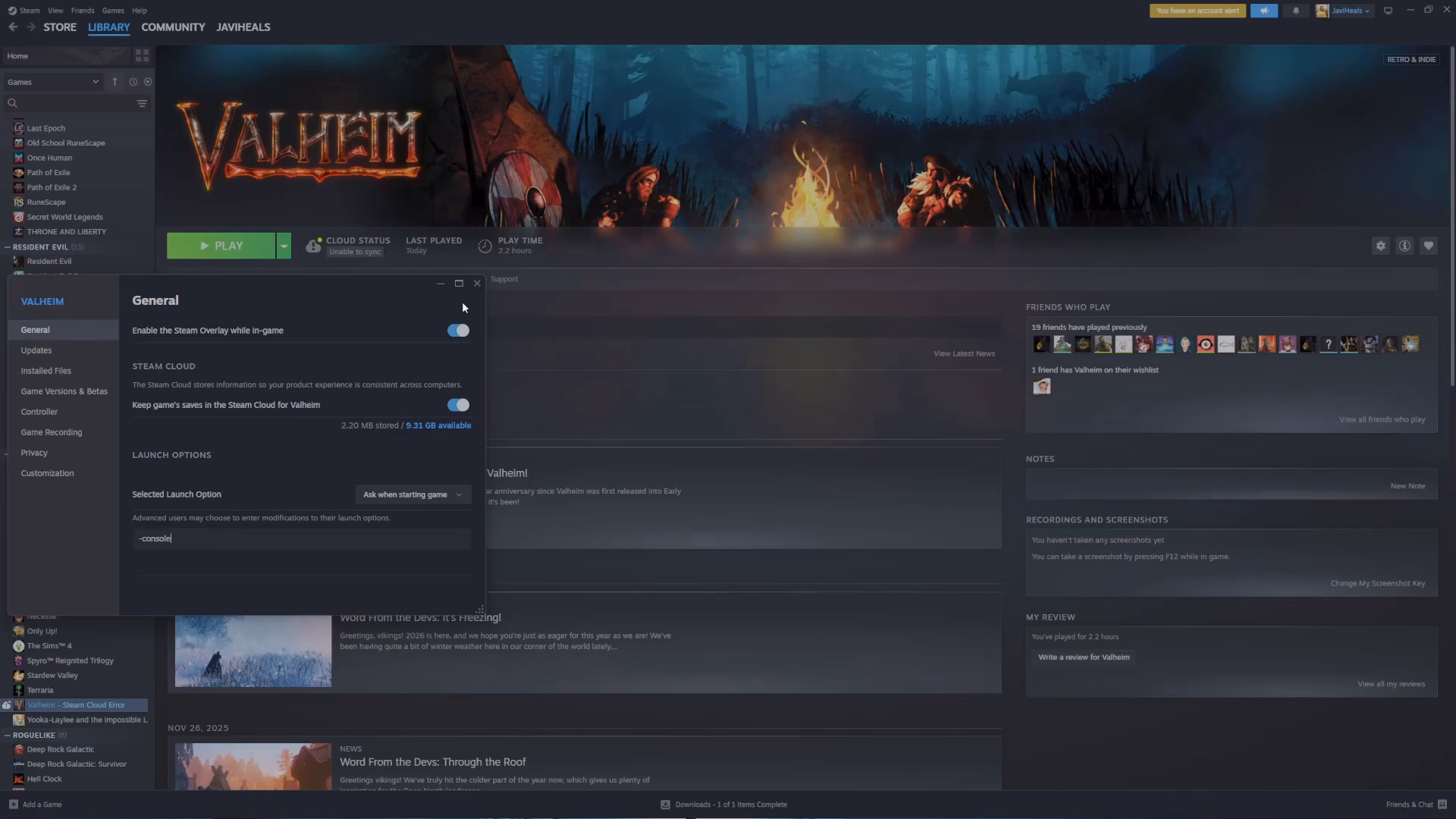Disable the Steam Overlay in-game toggle

coord(458,331)
